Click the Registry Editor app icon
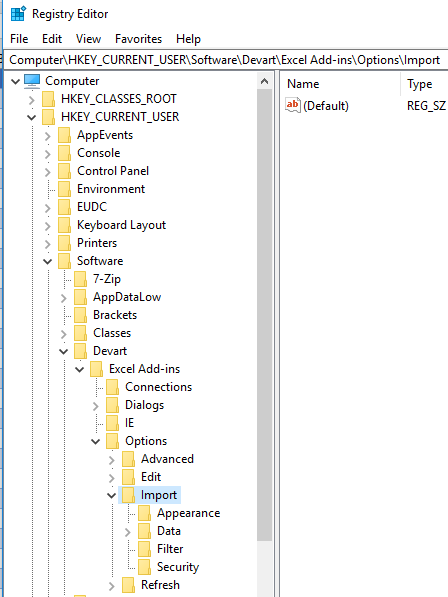This screenshot has height=597, width=448. coord(18,14)
